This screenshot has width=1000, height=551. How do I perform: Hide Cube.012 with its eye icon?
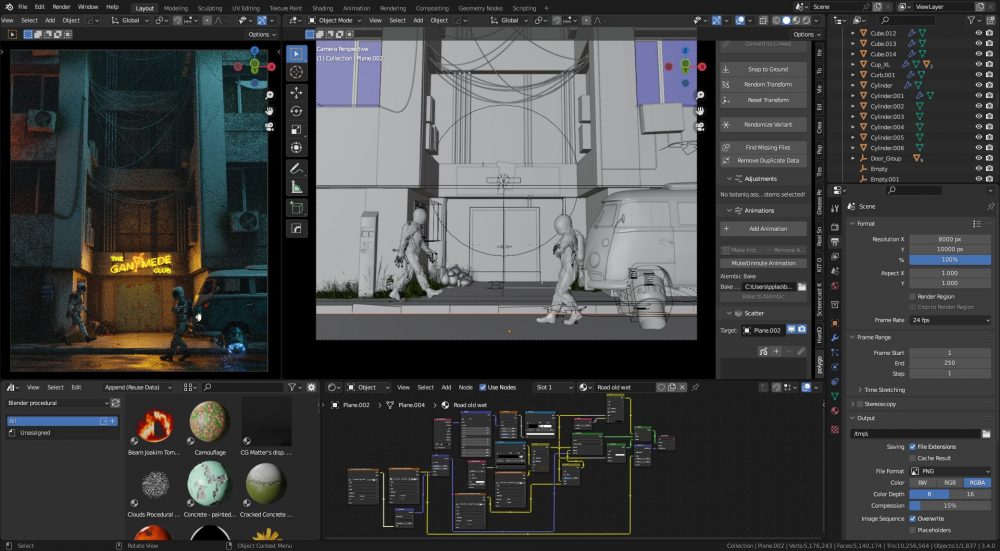pyautogui.click(x=979, y=33)
